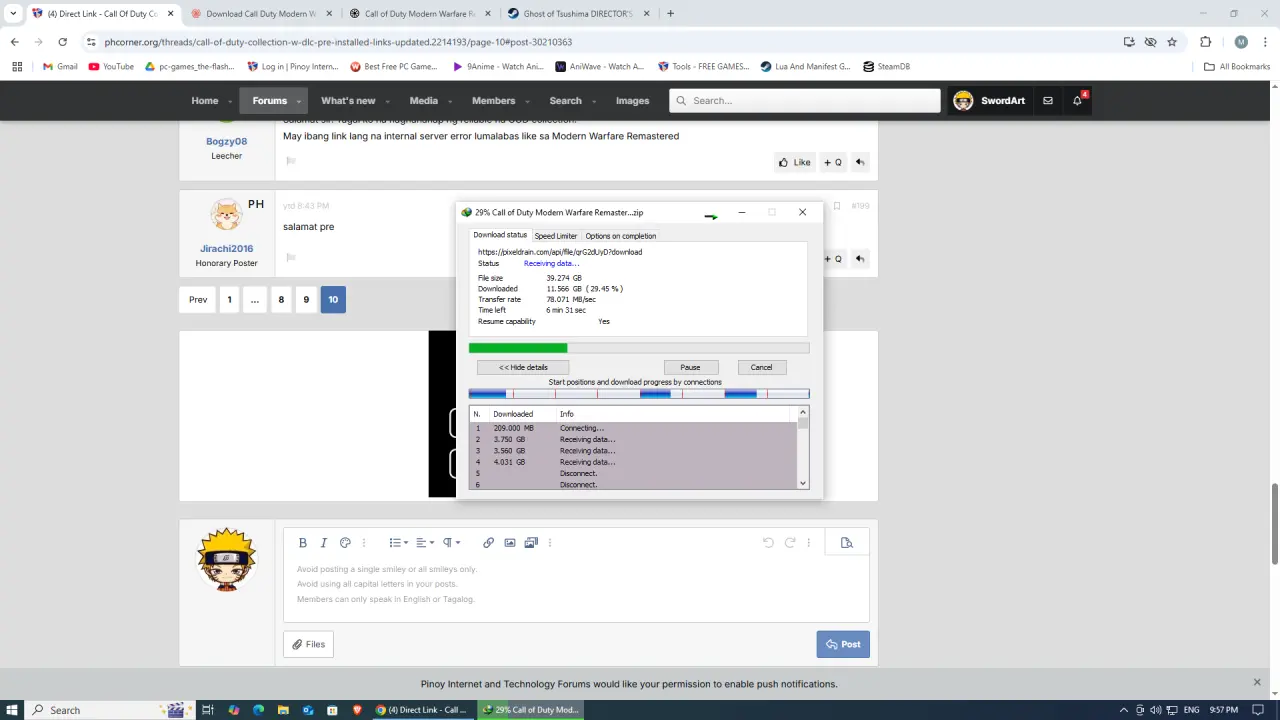Expand the Media menu dropdown arrow
The height and width of the screenshot is (720, 1280).
point(449,101)
